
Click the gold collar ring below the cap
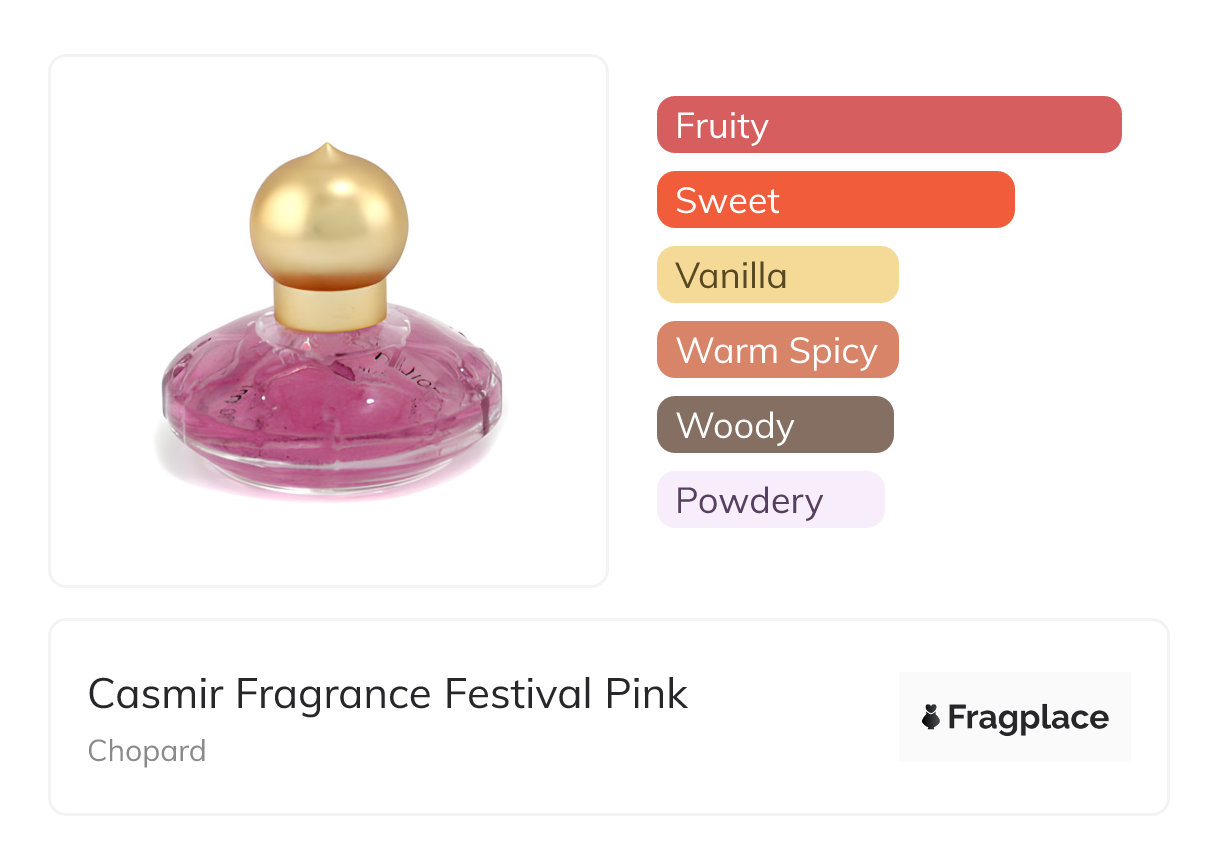click(x=330, y=304)
